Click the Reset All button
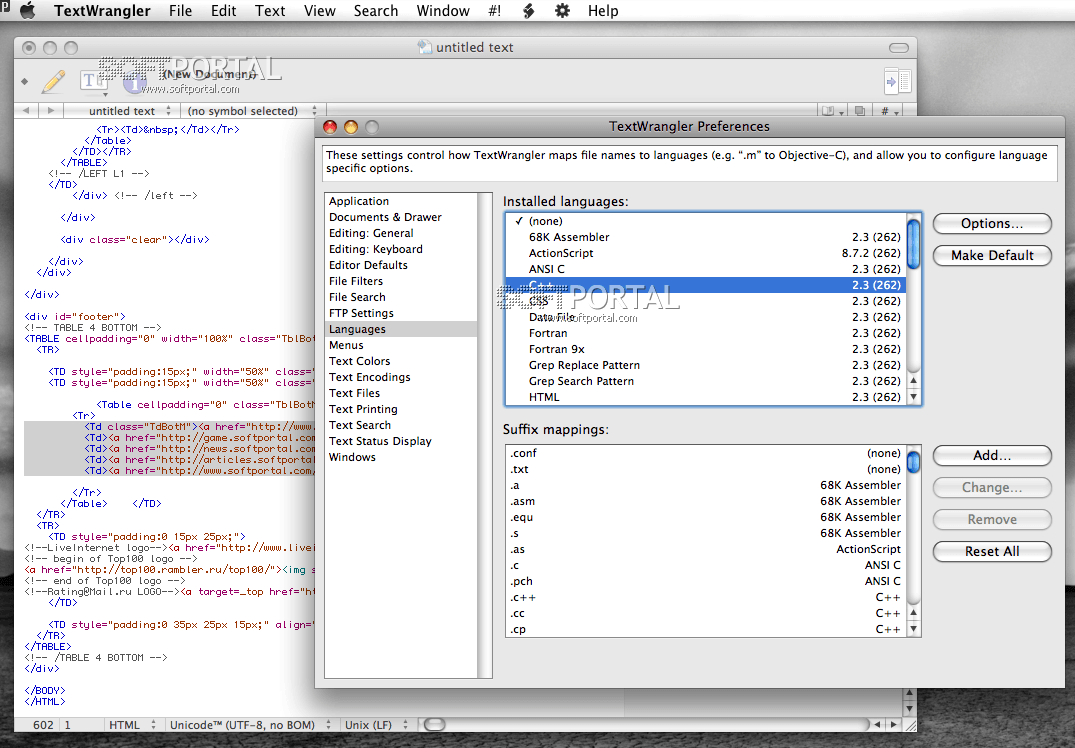The image size is (1075, 748). point(991,551)
